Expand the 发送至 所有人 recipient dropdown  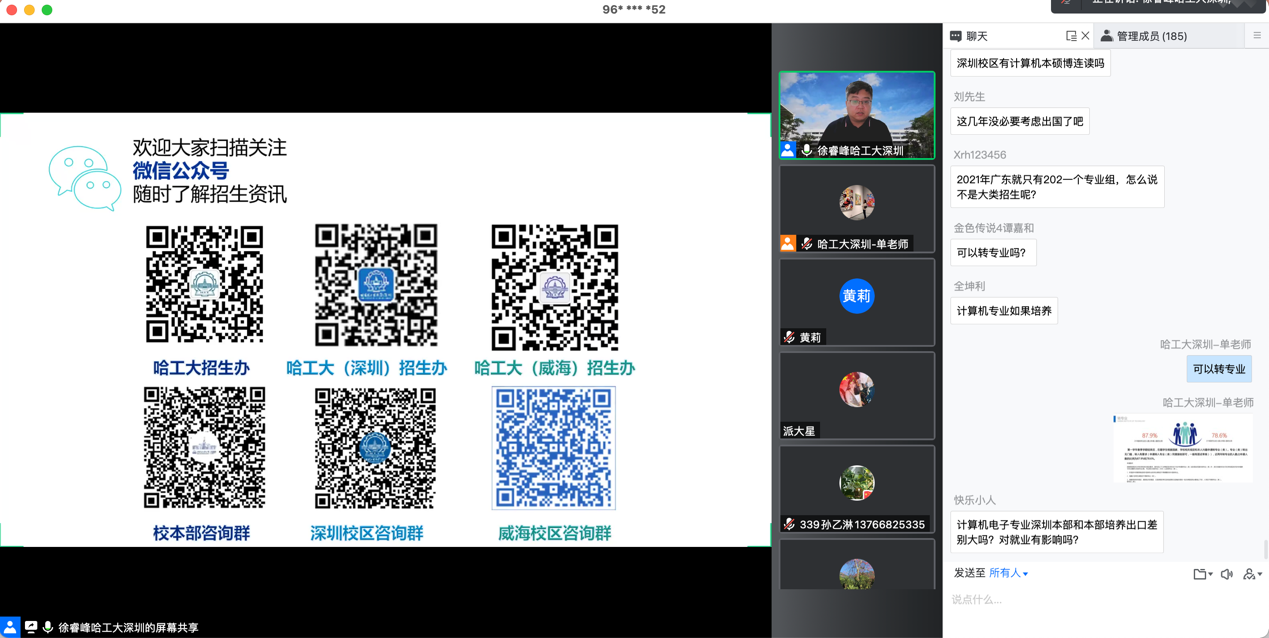click(1008, 573)
